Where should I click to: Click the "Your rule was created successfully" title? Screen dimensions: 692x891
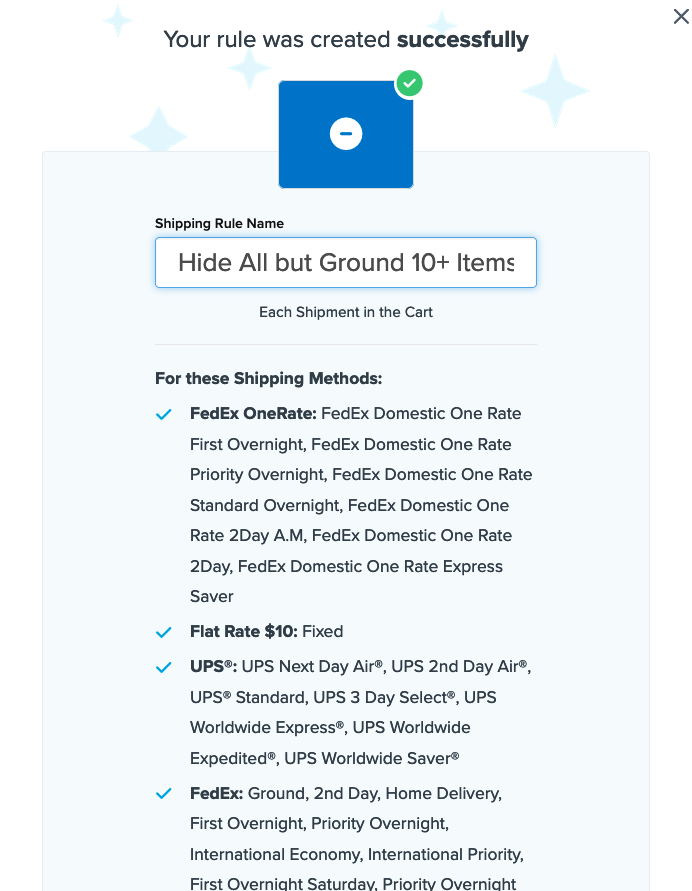click(346, 40)
